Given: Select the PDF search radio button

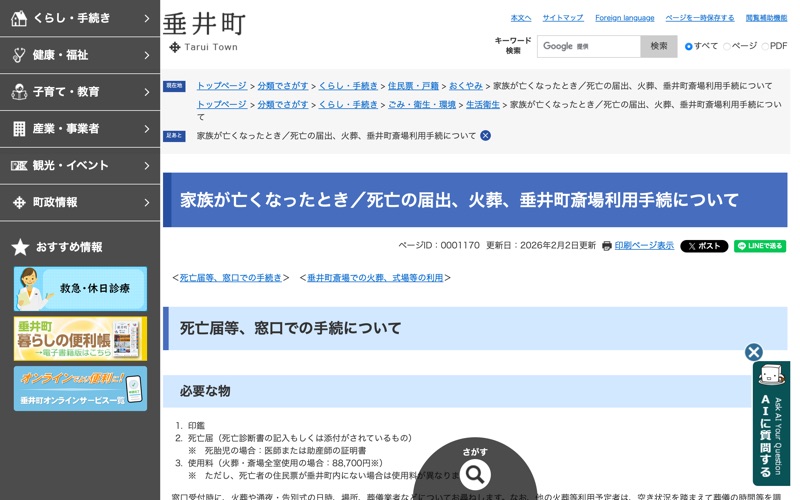Looking at the screenshot, I should tap(765, 46).
